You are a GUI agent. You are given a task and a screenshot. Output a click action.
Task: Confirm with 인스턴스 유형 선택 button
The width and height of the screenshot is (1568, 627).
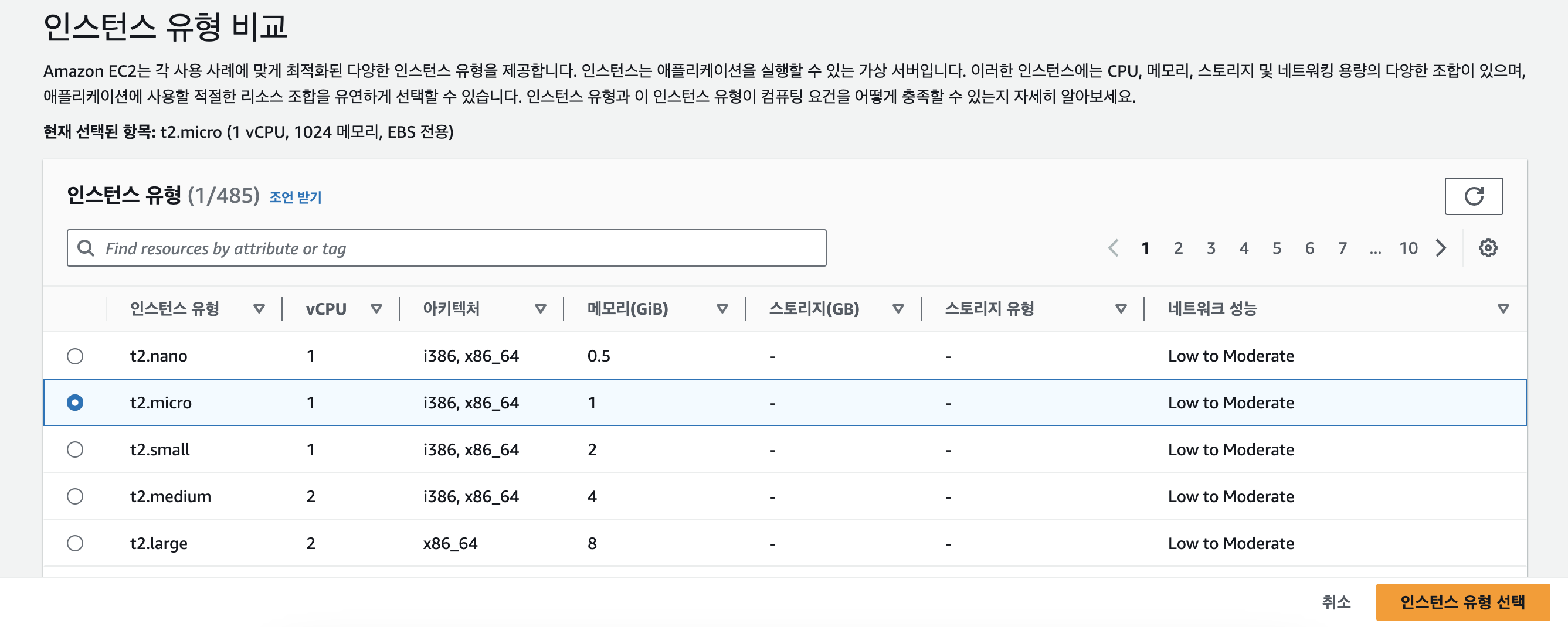click(x=1462, y=602)
